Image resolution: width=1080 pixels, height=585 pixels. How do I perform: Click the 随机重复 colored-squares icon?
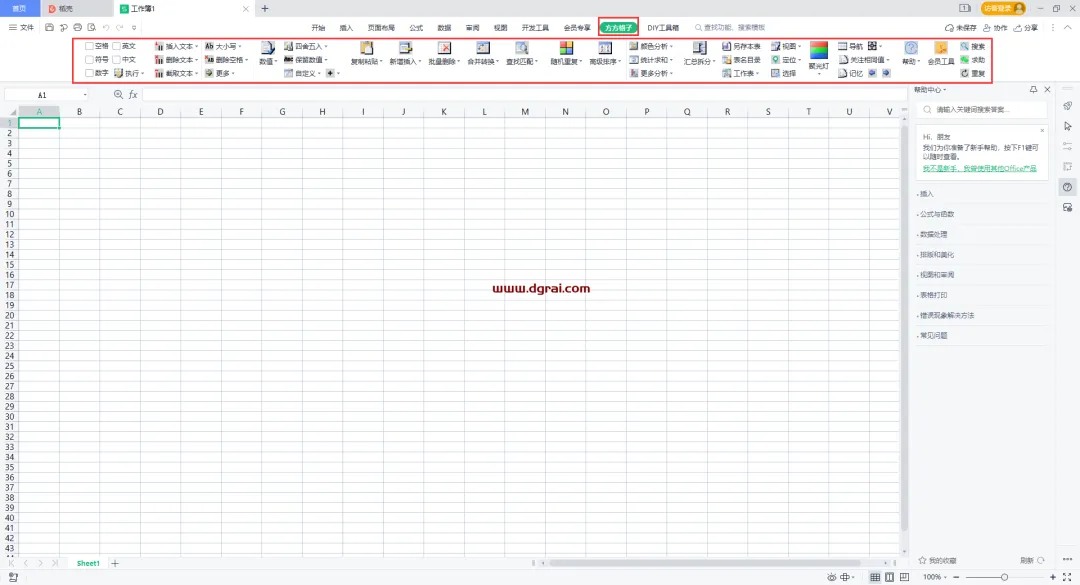[x=566, y=48]
